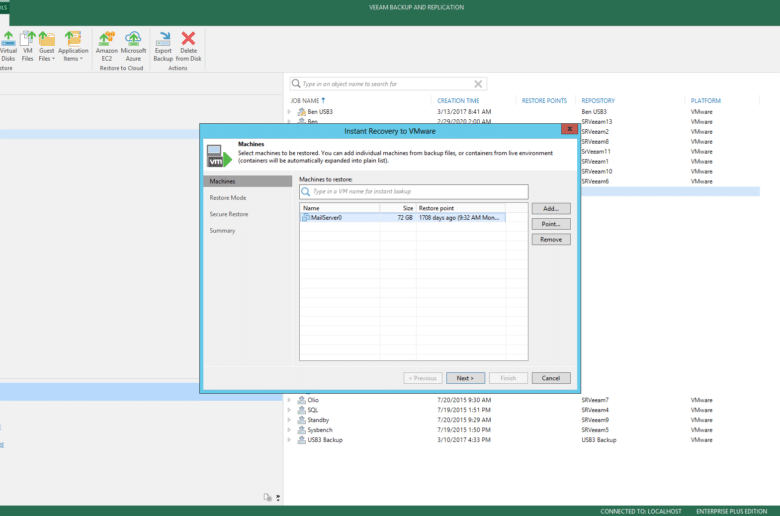Sort by the Creation Time column
This screenshot has height=516, width=780.
[x=458, y=101]
